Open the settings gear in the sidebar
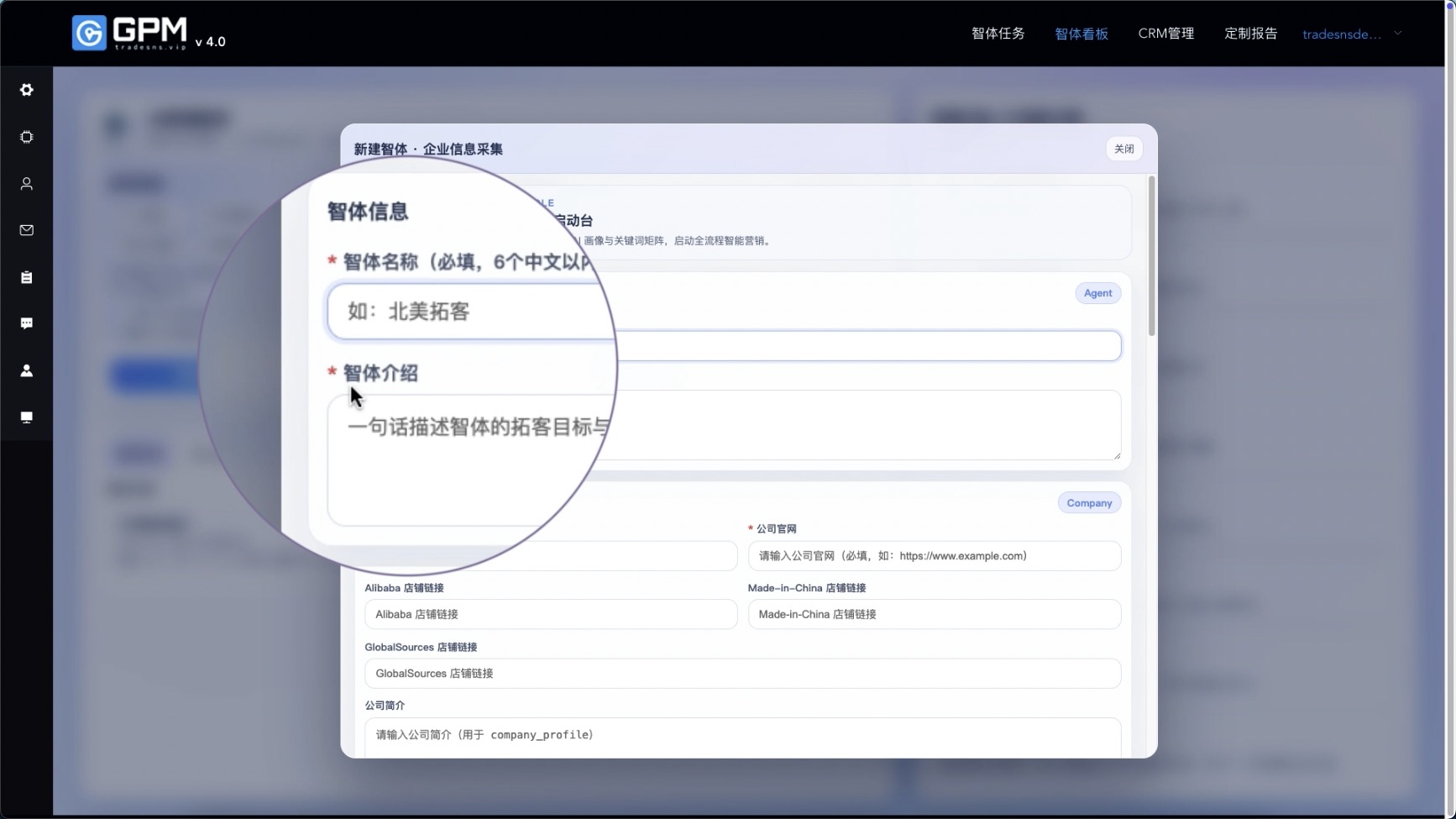The width and height of the screenshot is (1456, 819). click(x=27, y=90)
